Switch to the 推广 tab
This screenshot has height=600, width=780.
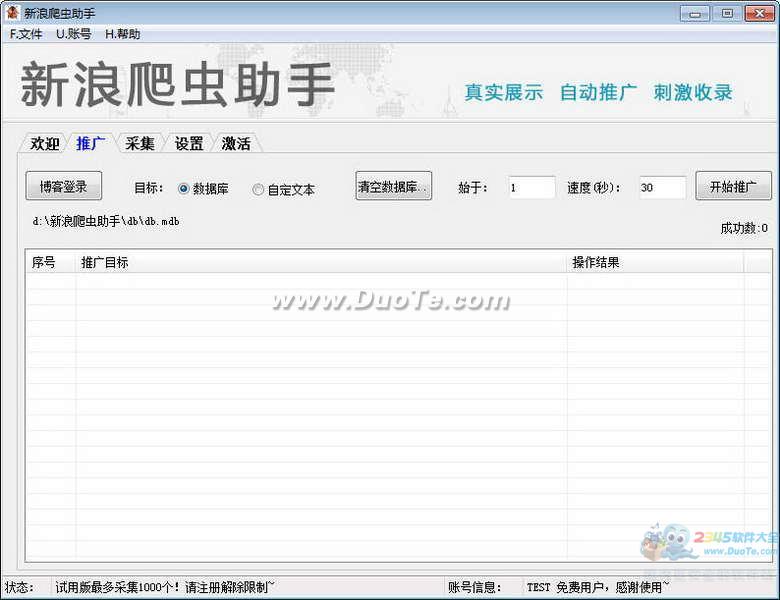91,143
